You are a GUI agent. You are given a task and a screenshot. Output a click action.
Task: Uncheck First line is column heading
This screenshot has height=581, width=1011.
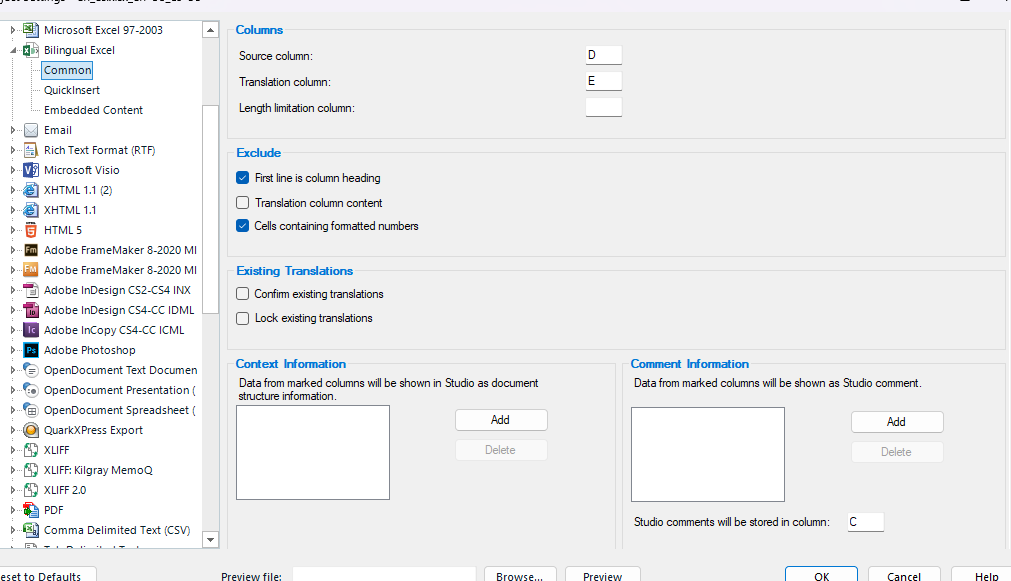(242, 178)
